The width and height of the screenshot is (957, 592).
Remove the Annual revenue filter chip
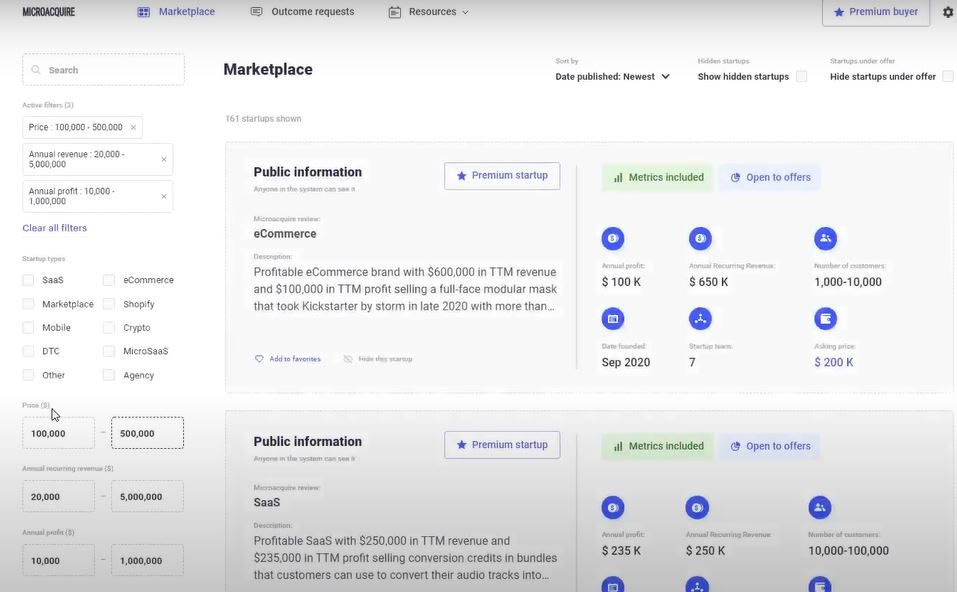pyautogui.click(x=164, y=159)
